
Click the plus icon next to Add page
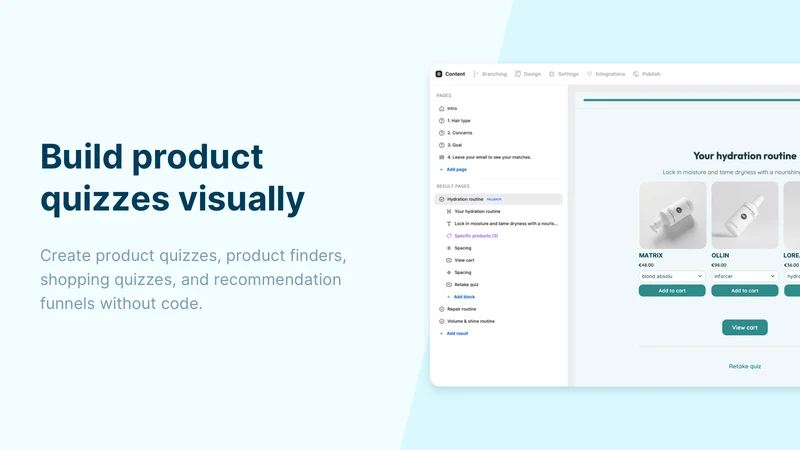[441, 169]
